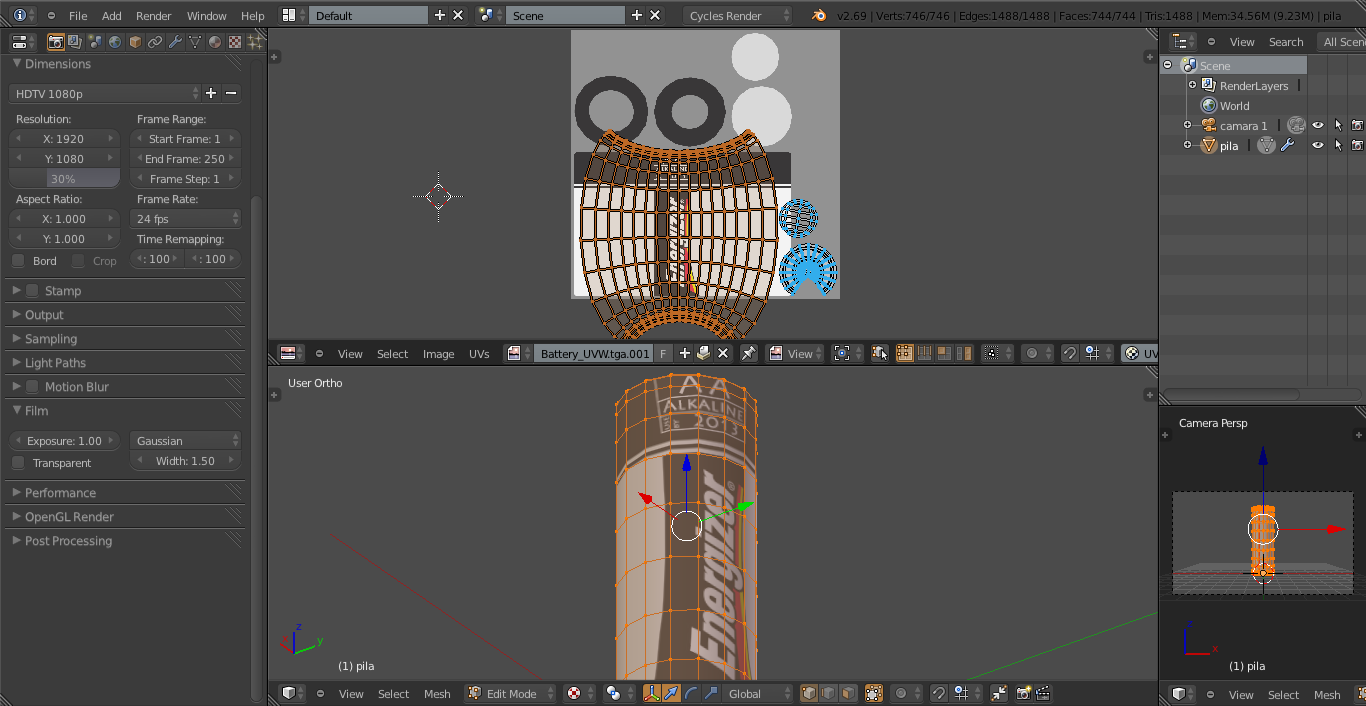Open the Add menu

click(x=112, y=16)
